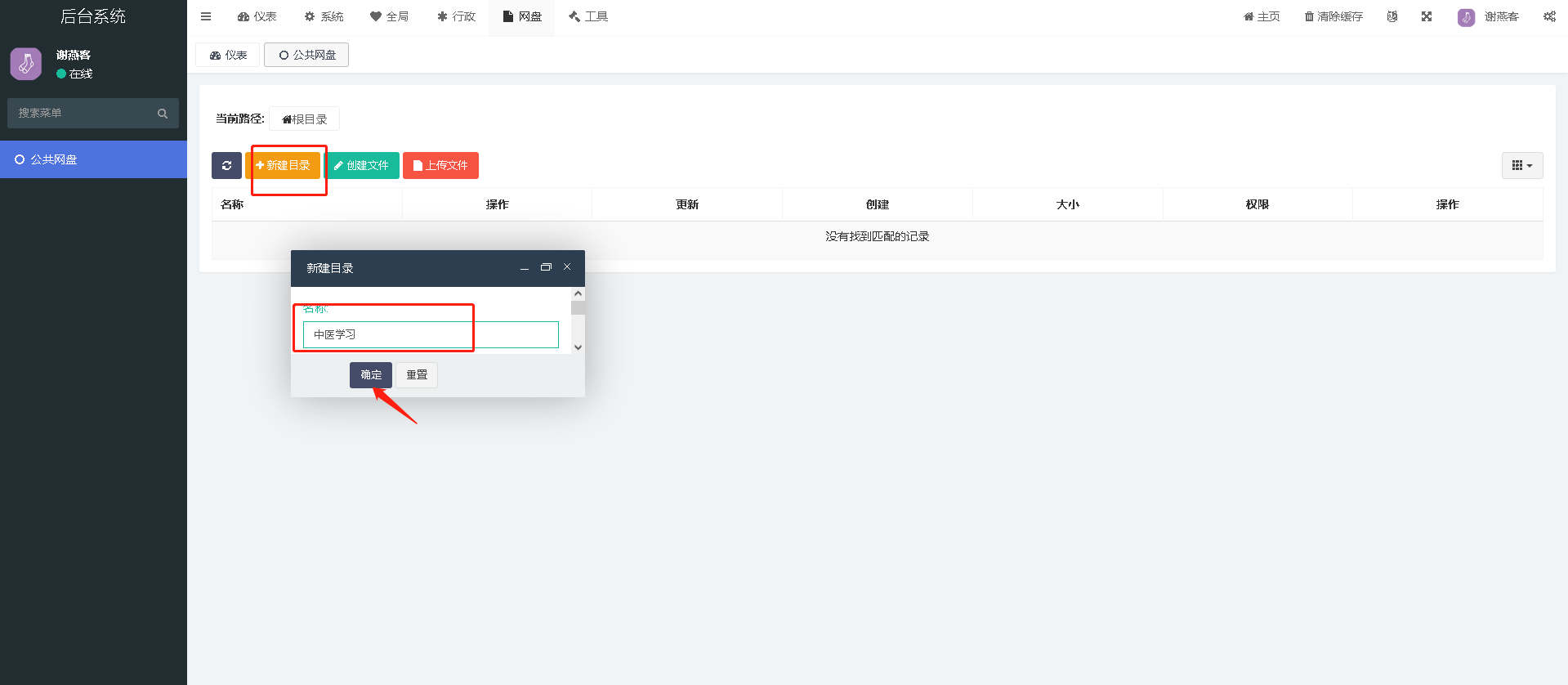The image size is (1568, 685).
Task: Open the table columns grid dropdown
Action: [1521, 165]
